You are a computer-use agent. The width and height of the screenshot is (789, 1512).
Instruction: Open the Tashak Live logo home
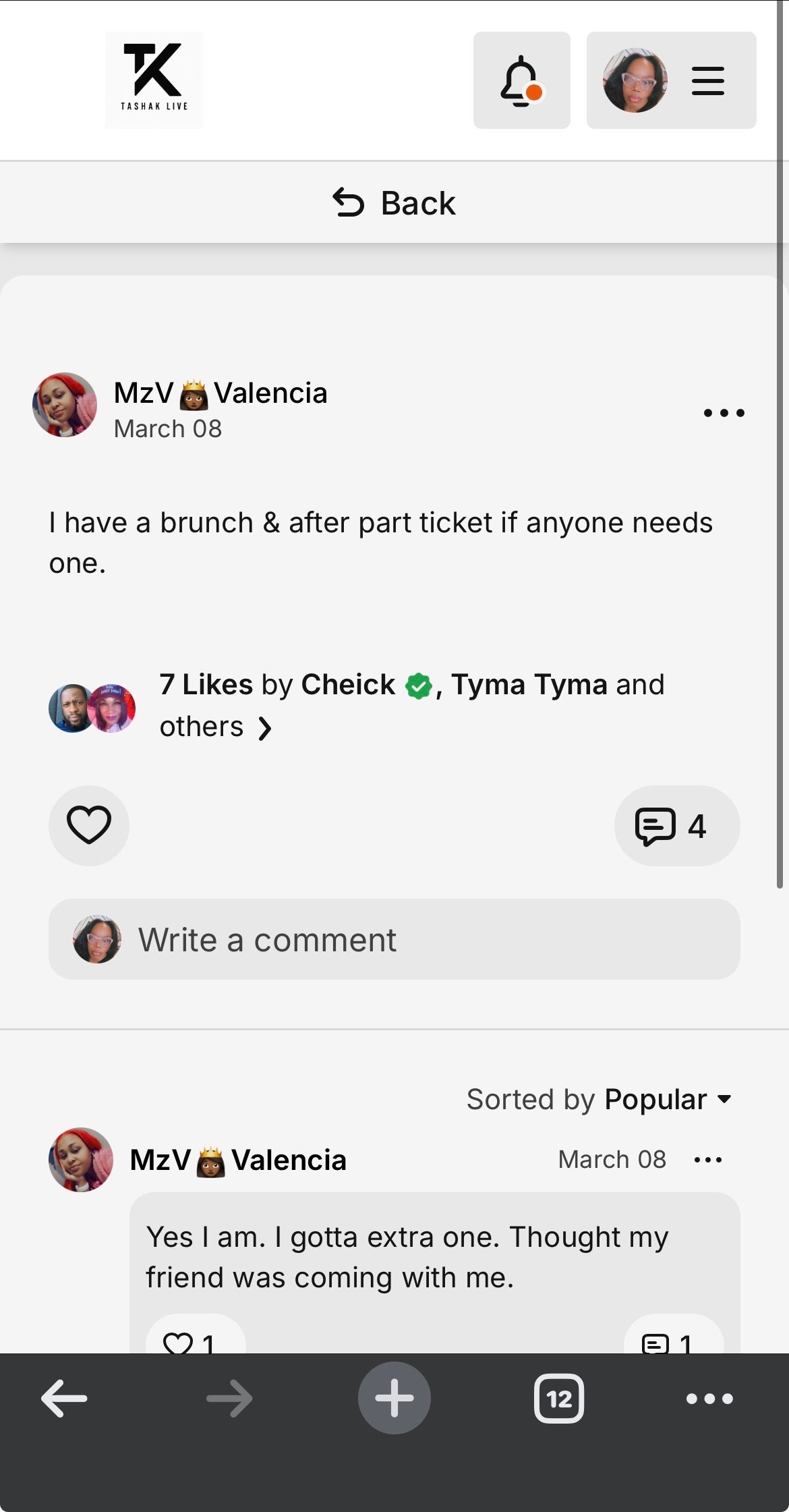[x=154, y=80]
